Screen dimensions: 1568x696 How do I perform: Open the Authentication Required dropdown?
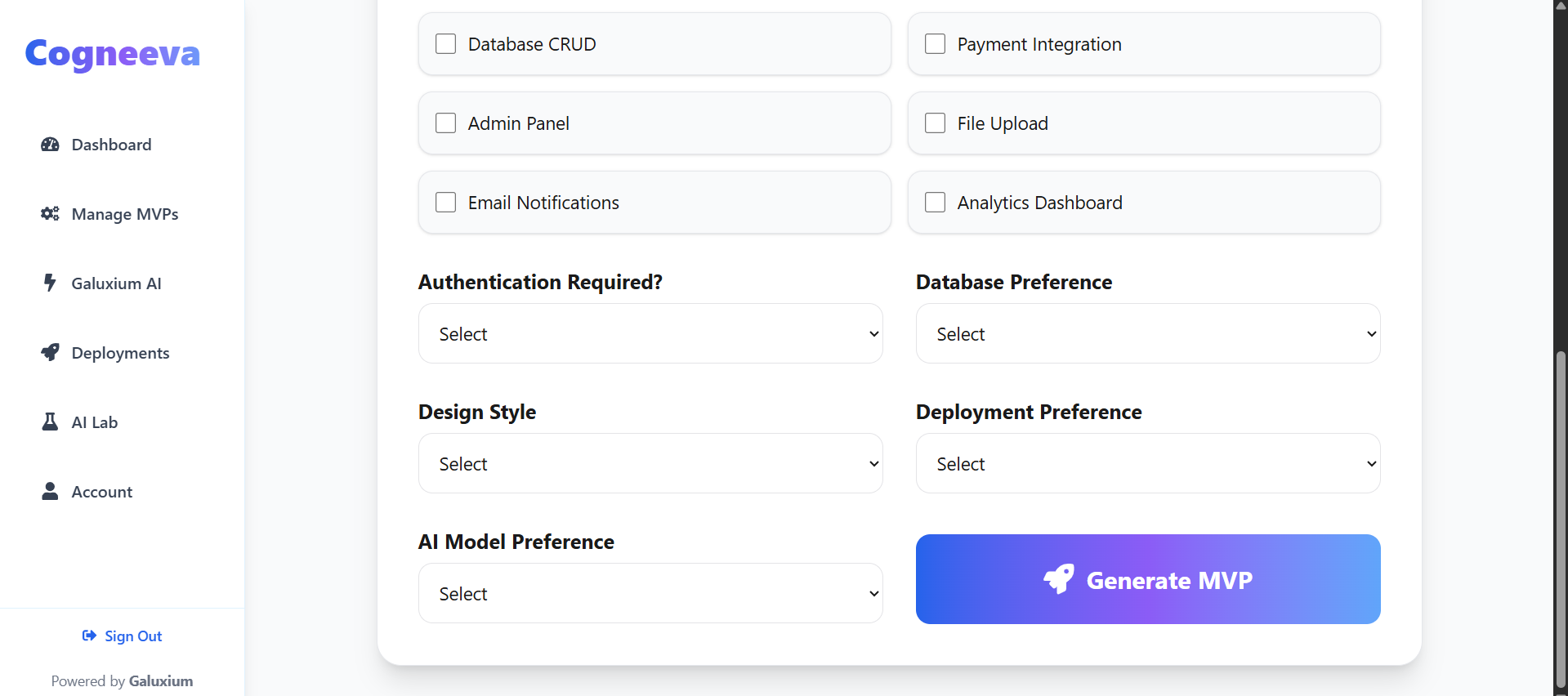(650, 333)
